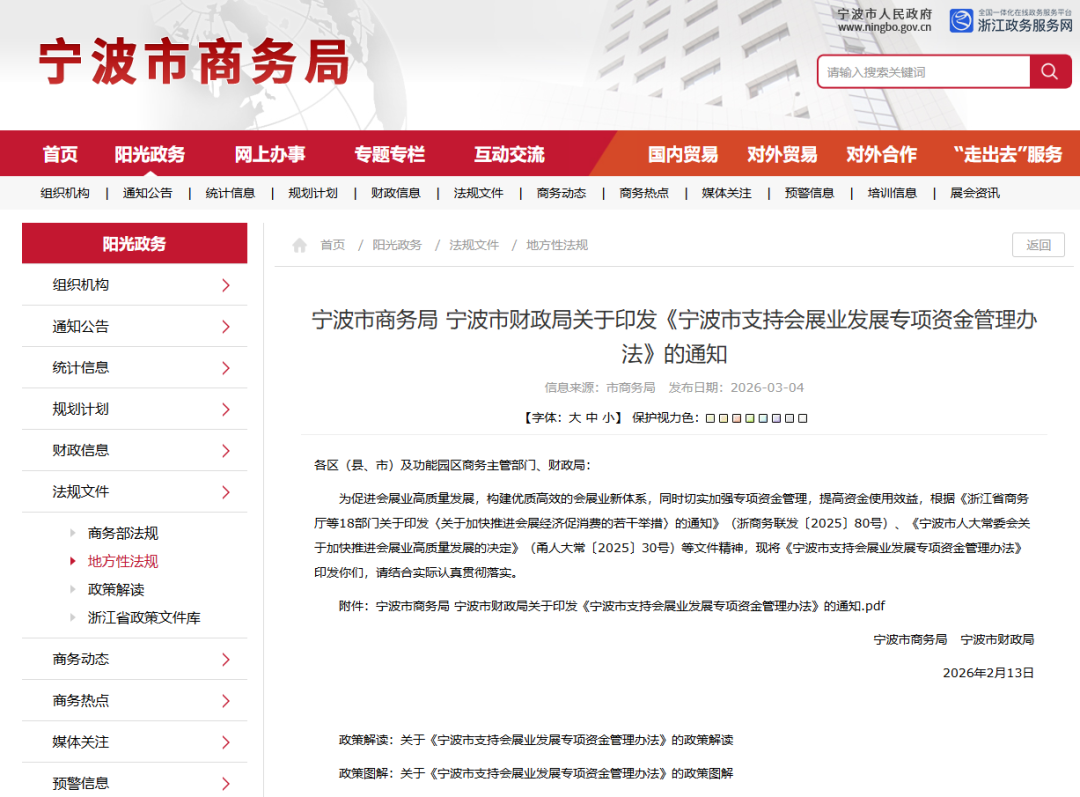Open the 国内贸易 nav item
This screenshot has width=1080, height=797.
683,154
